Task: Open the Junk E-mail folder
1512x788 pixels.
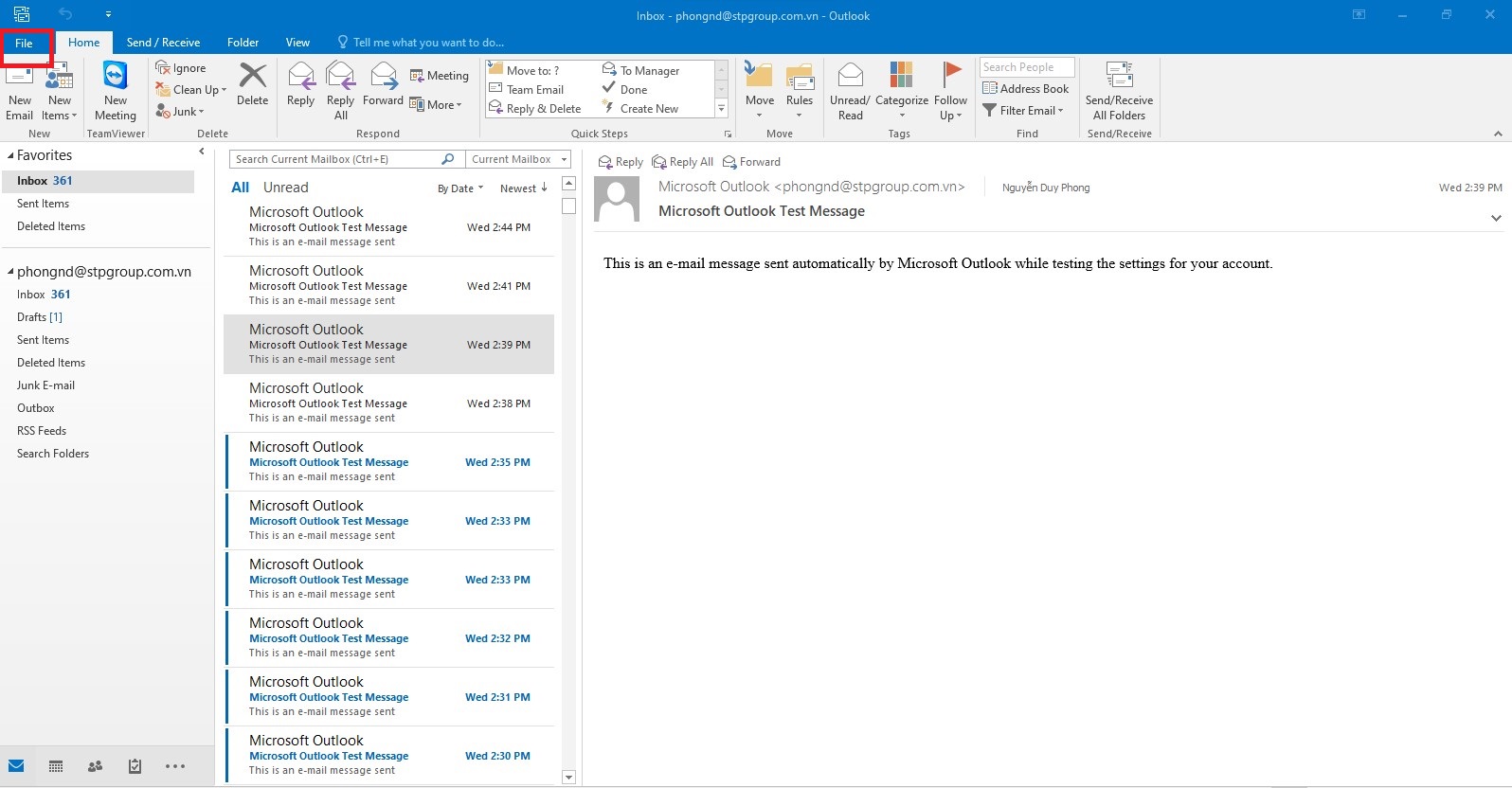Action: tap(45, 385)
